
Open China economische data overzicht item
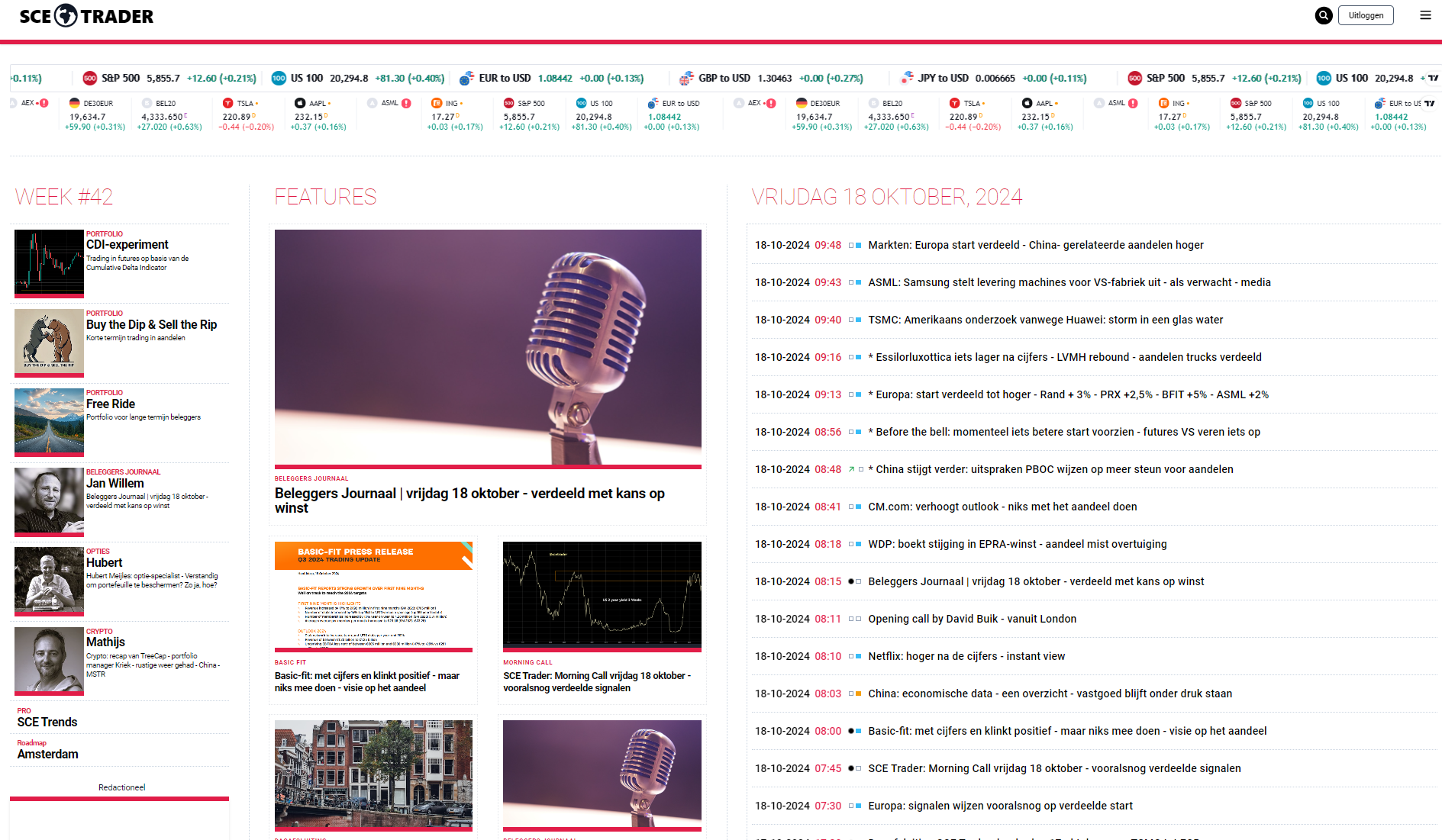click(x=1050, y=694)
